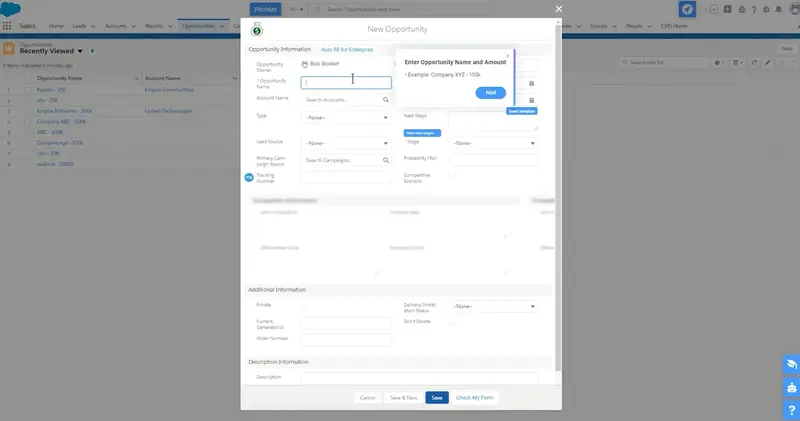Click the blue button above the Stage label

point(422,133)
